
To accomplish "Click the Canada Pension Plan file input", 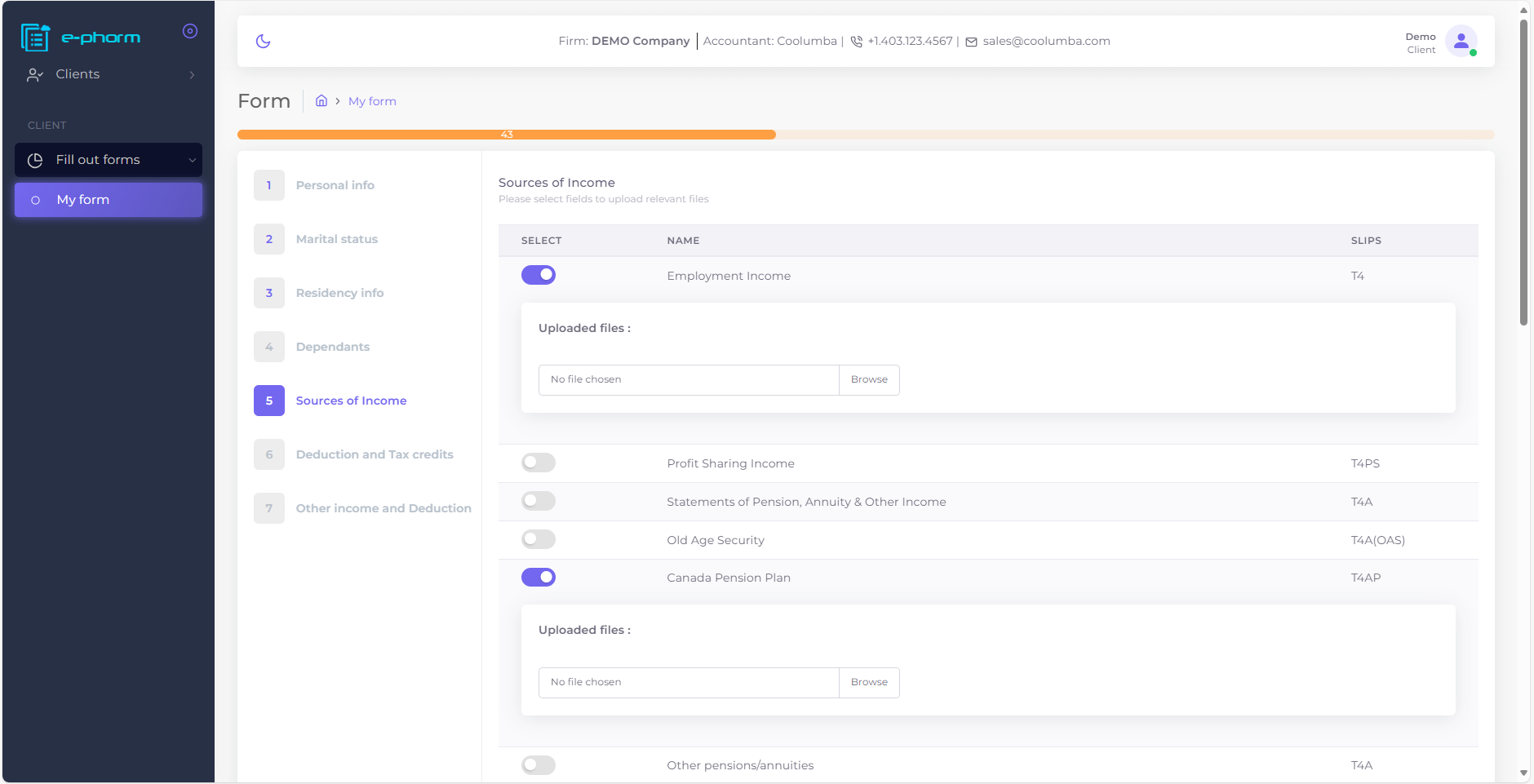I will 689,683.
